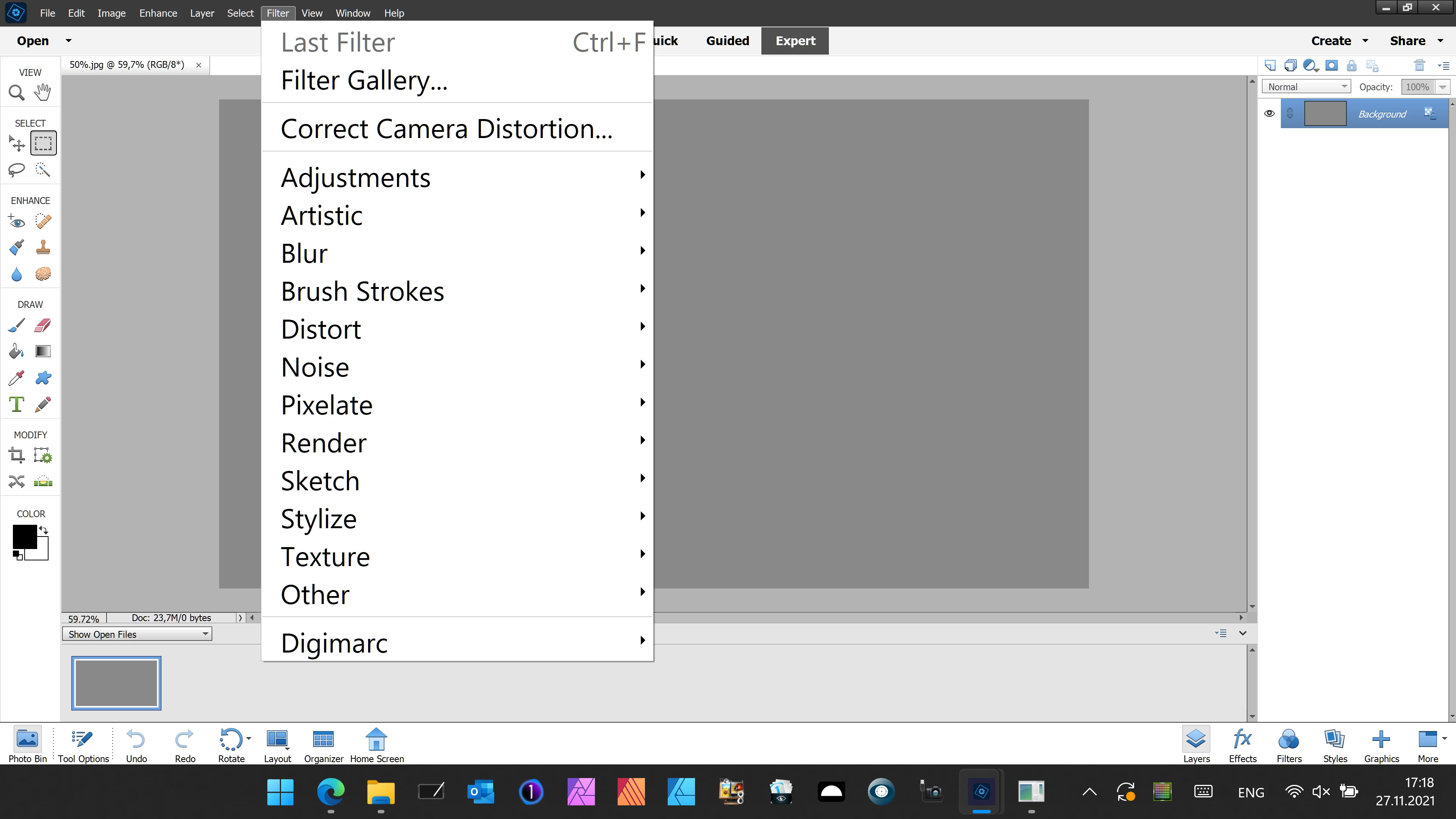Image resolution: width=1456 pixels, height=819 pixels.
Task: Choose Filter Gallery from the menu
Action: [x=364, y=80]
